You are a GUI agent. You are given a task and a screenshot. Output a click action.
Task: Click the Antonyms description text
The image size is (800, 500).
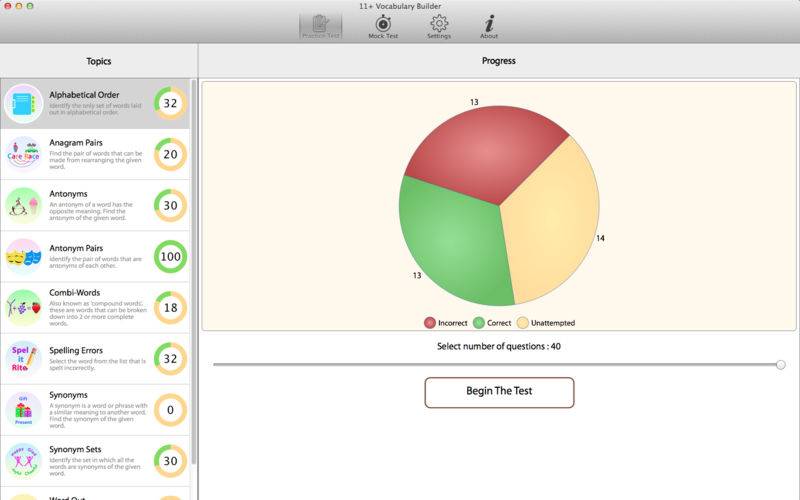click(x=91, y=211)
